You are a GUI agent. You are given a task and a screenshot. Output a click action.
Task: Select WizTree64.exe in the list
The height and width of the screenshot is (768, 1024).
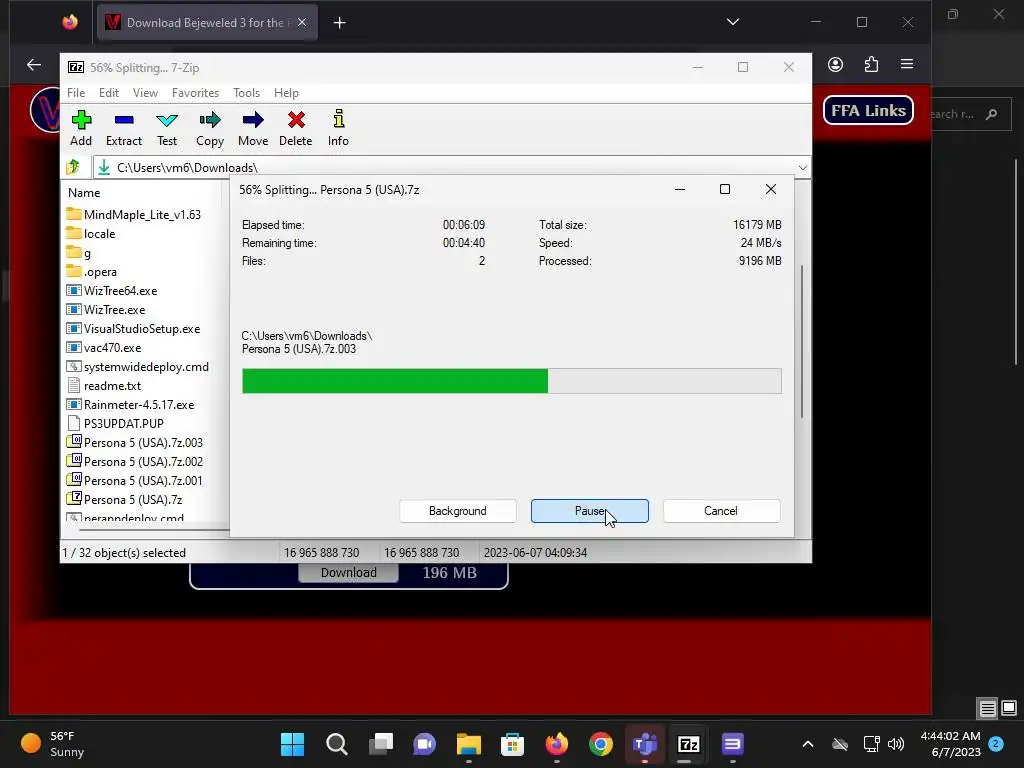112,290
